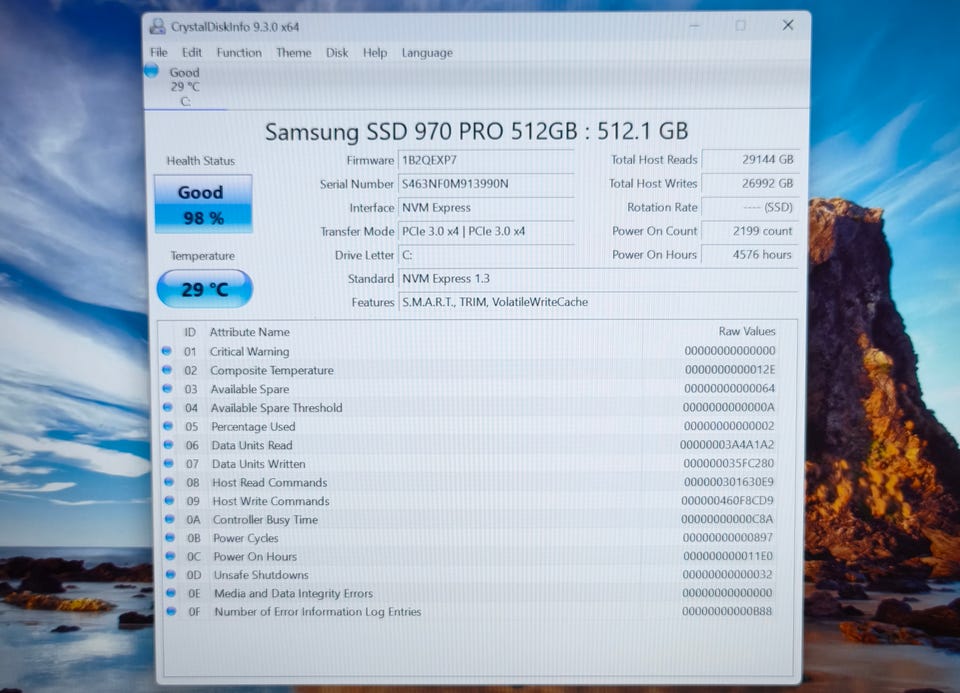This screenshot has height=693, width=960.
Task: Open the File menu
Action: pyautogui.click(x=159, y=53)
